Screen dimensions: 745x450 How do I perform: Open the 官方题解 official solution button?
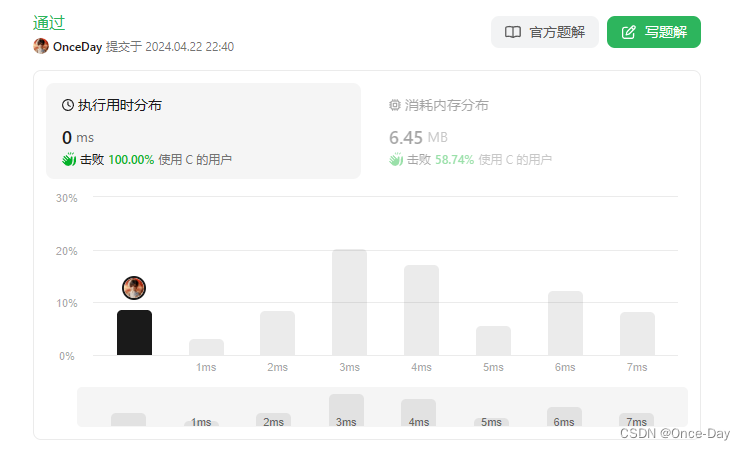[544, 32]
